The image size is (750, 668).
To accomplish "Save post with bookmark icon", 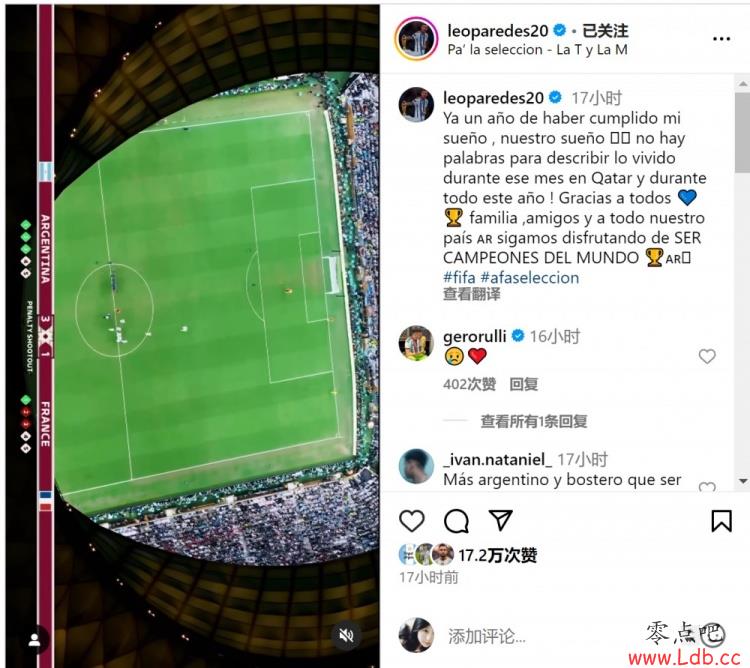I will click(x=721, y=521).
